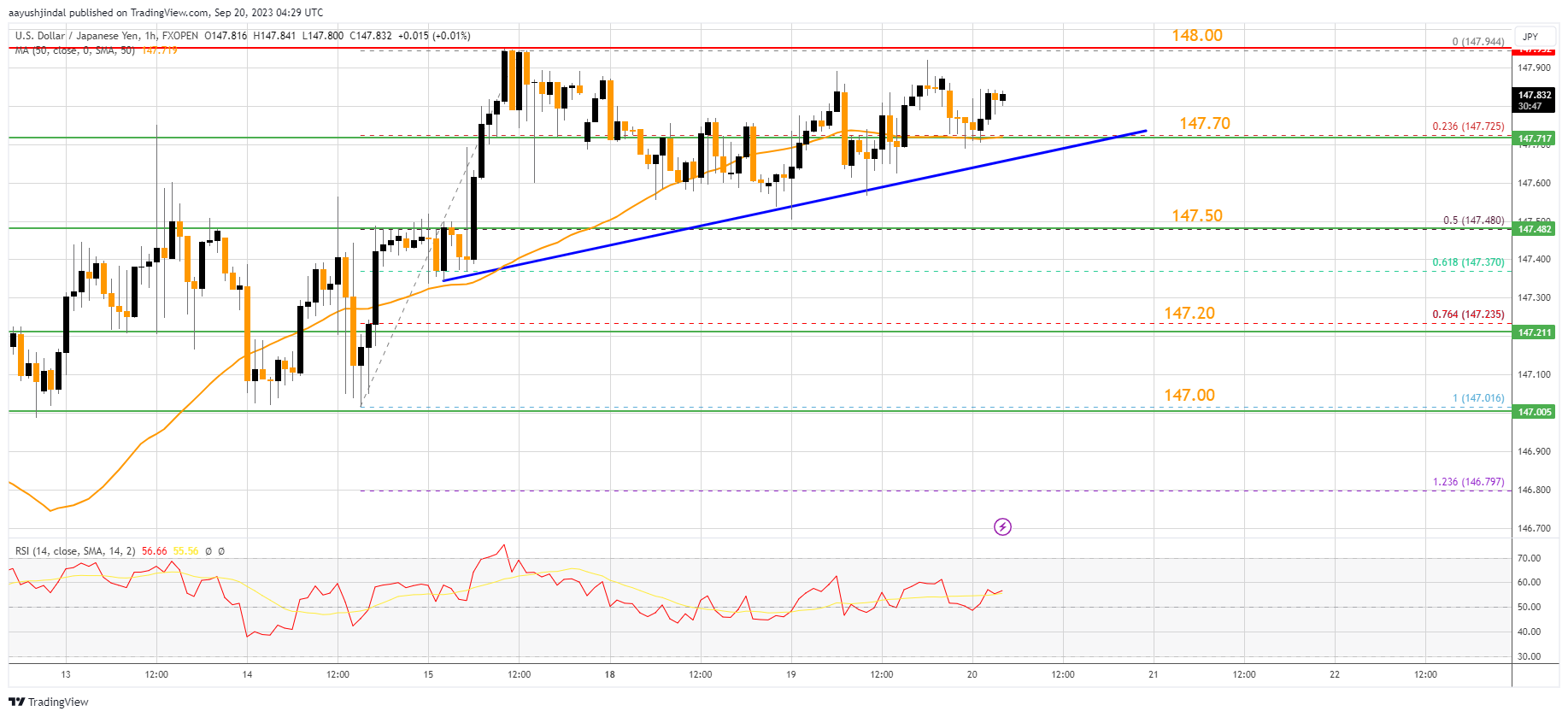Click date label 20 on time axis

click(x=972, y=674)
